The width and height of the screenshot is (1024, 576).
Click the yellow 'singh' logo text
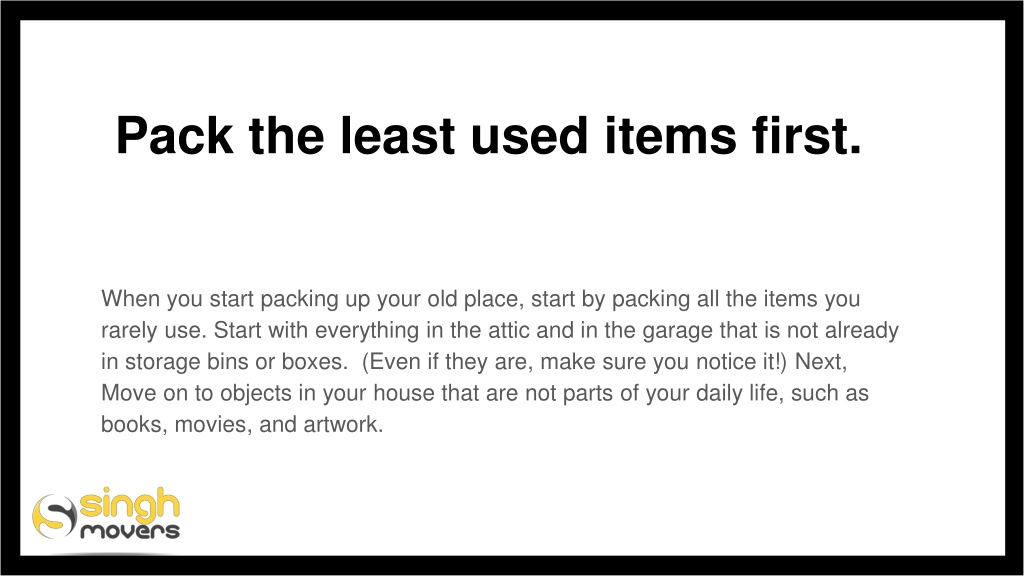(129, 505)
